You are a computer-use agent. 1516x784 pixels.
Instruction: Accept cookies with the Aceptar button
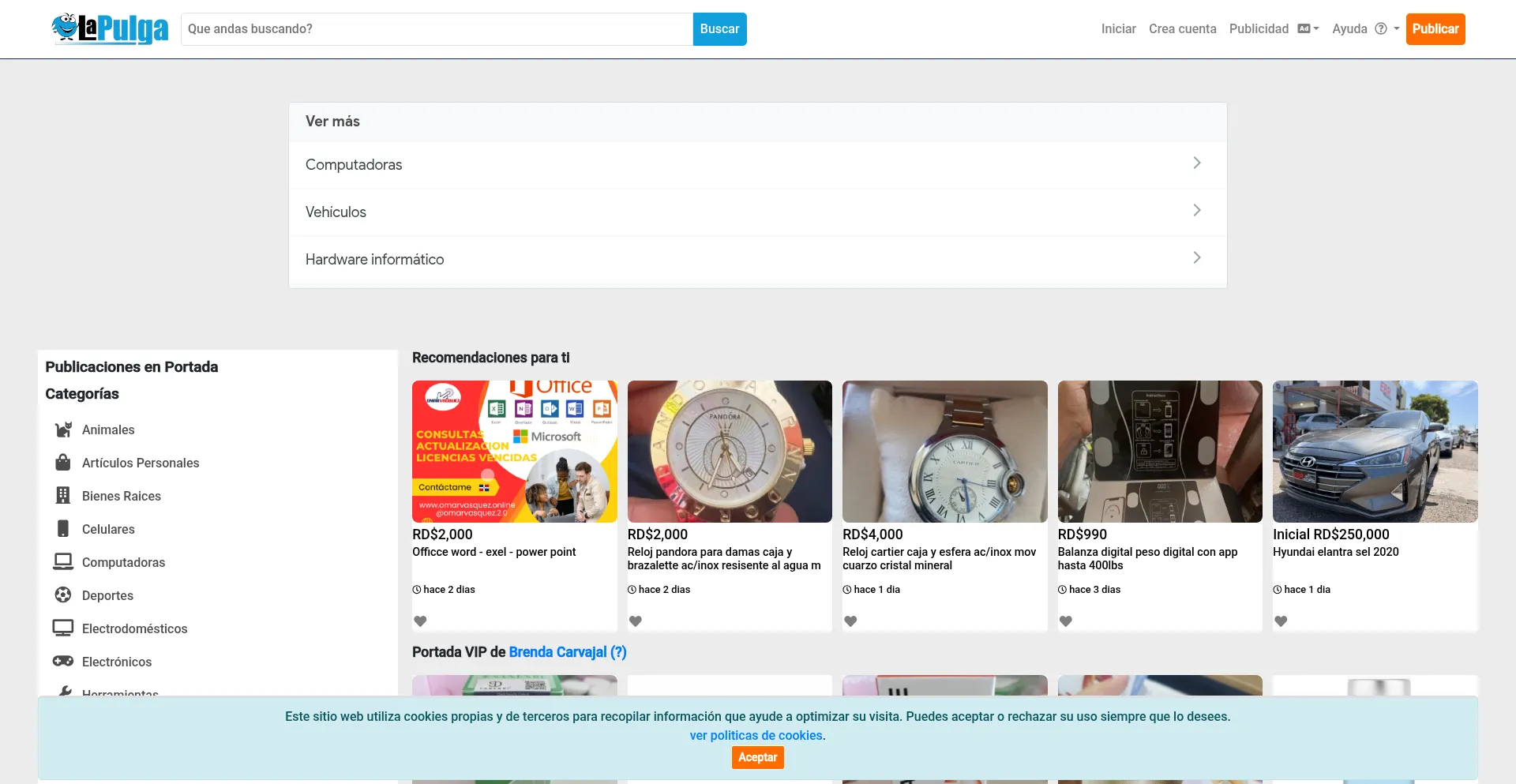[758, 757]
